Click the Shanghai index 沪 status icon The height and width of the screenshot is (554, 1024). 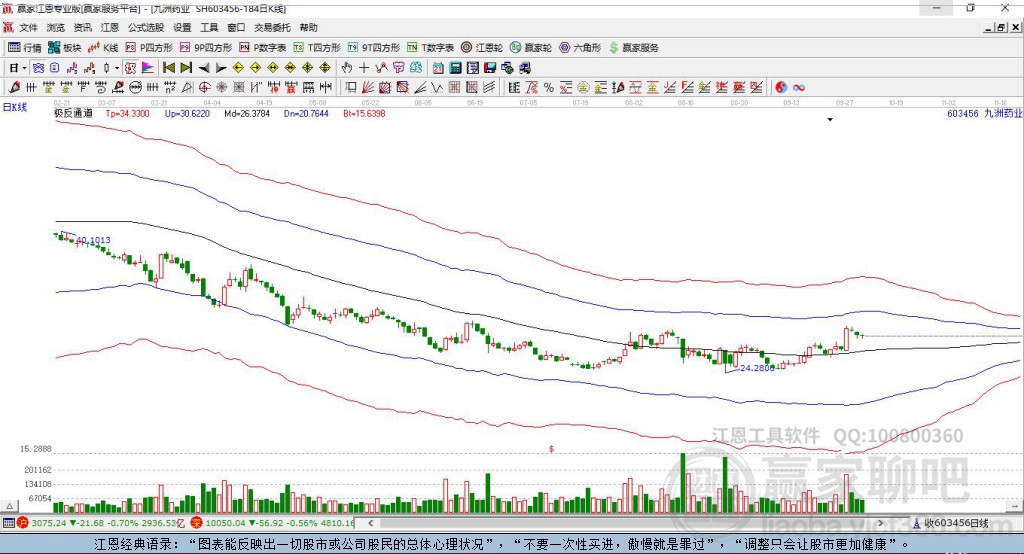point(23,523)
